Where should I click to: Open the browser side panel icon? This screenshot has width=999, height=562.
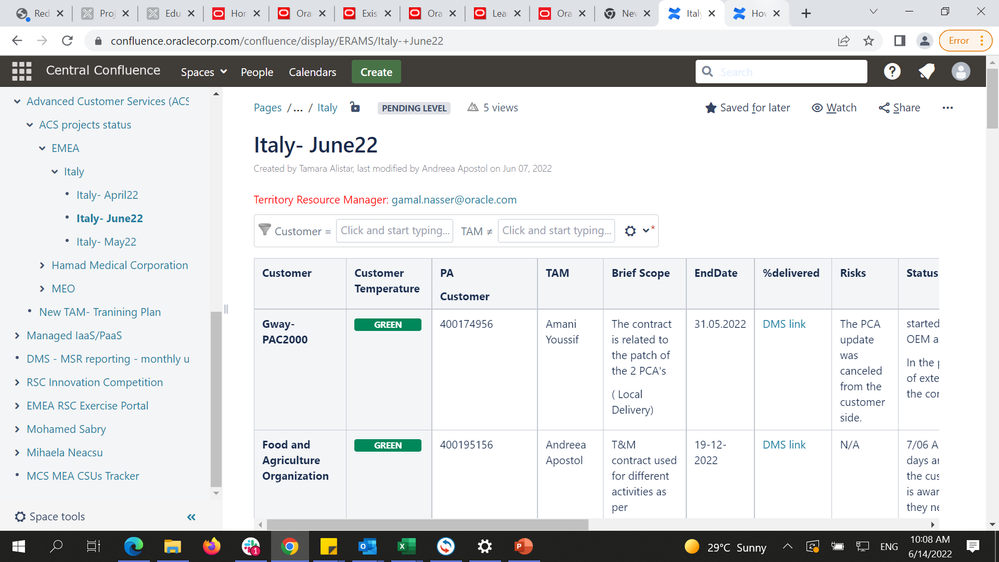click(x=900, y=41)
